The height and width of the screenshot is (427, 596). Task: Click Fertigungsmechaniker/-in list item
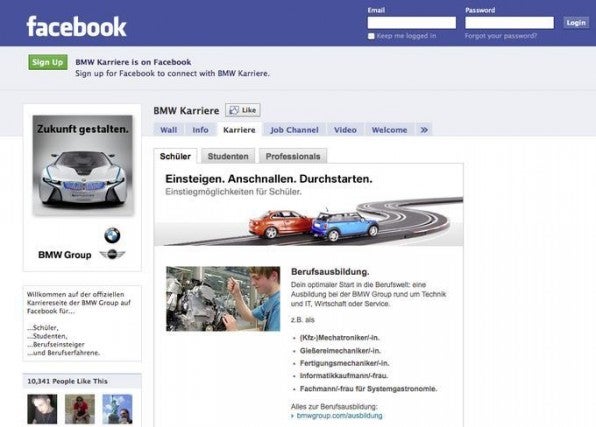pyautogui.click(x=344, y=363)
